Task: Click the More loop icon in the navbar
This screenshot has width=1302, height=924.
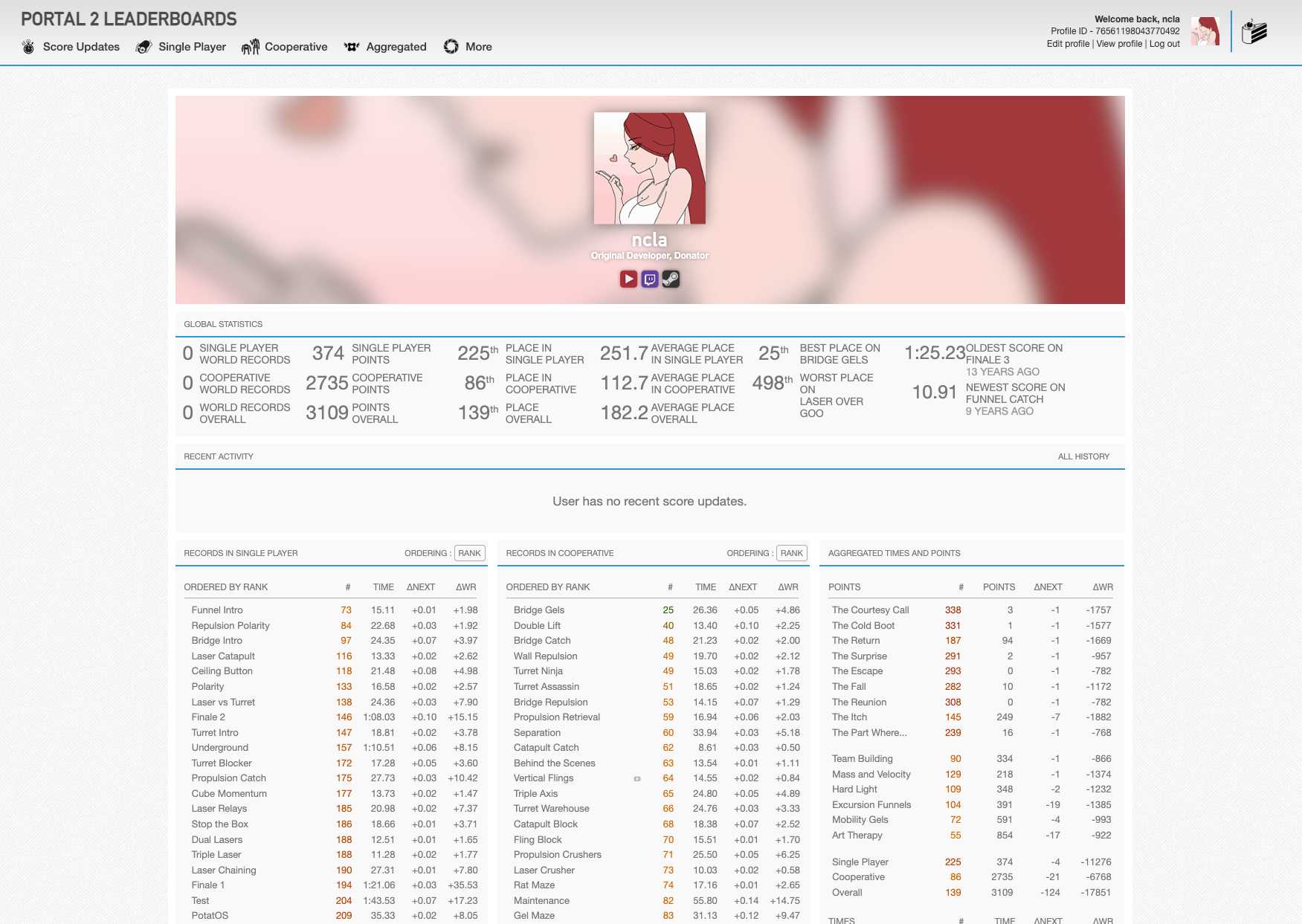Action: coord(451,46)
